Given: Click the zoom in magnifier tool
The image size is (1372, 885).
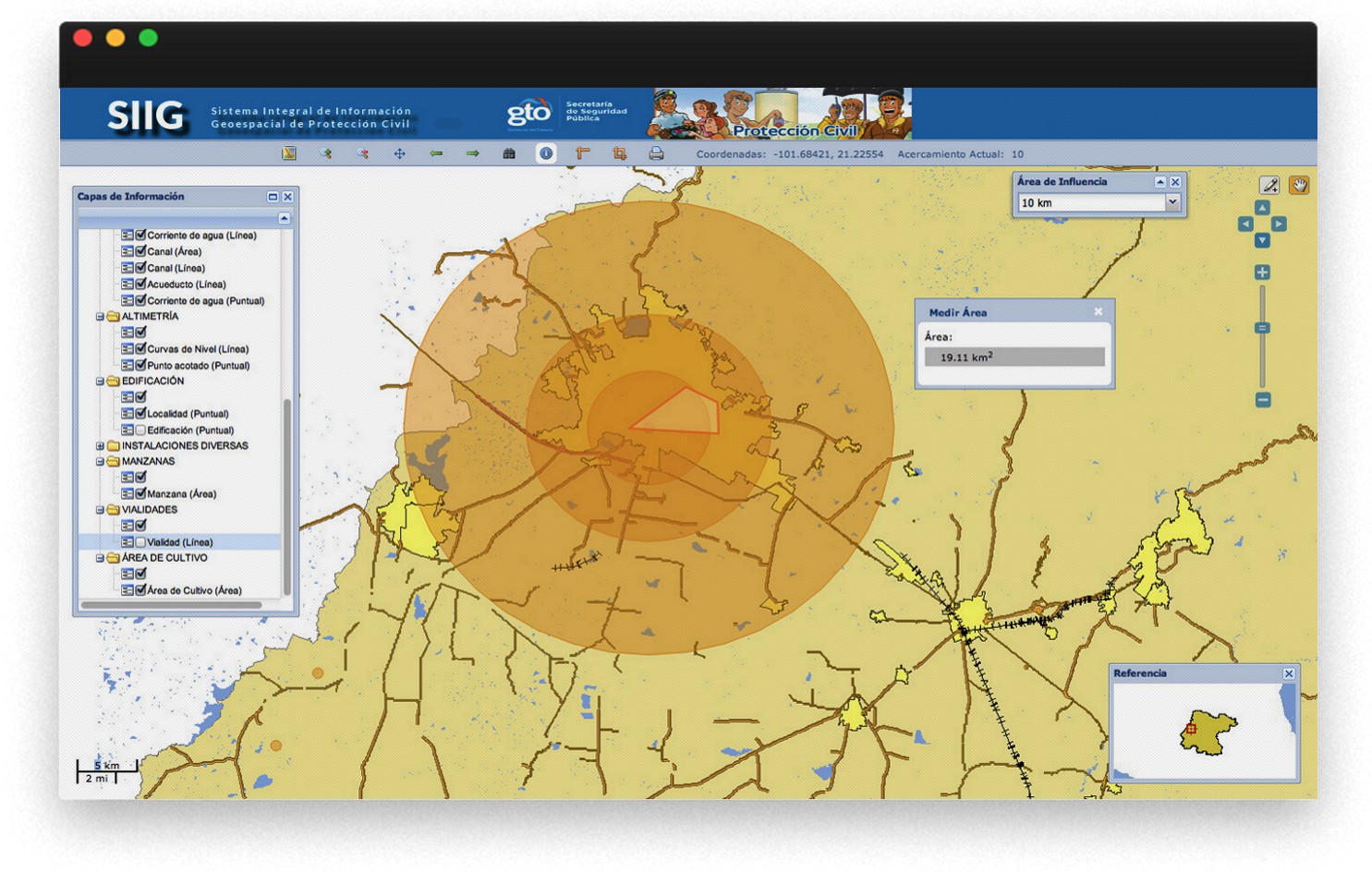Looking at the screenshot, I should [326, 153].
